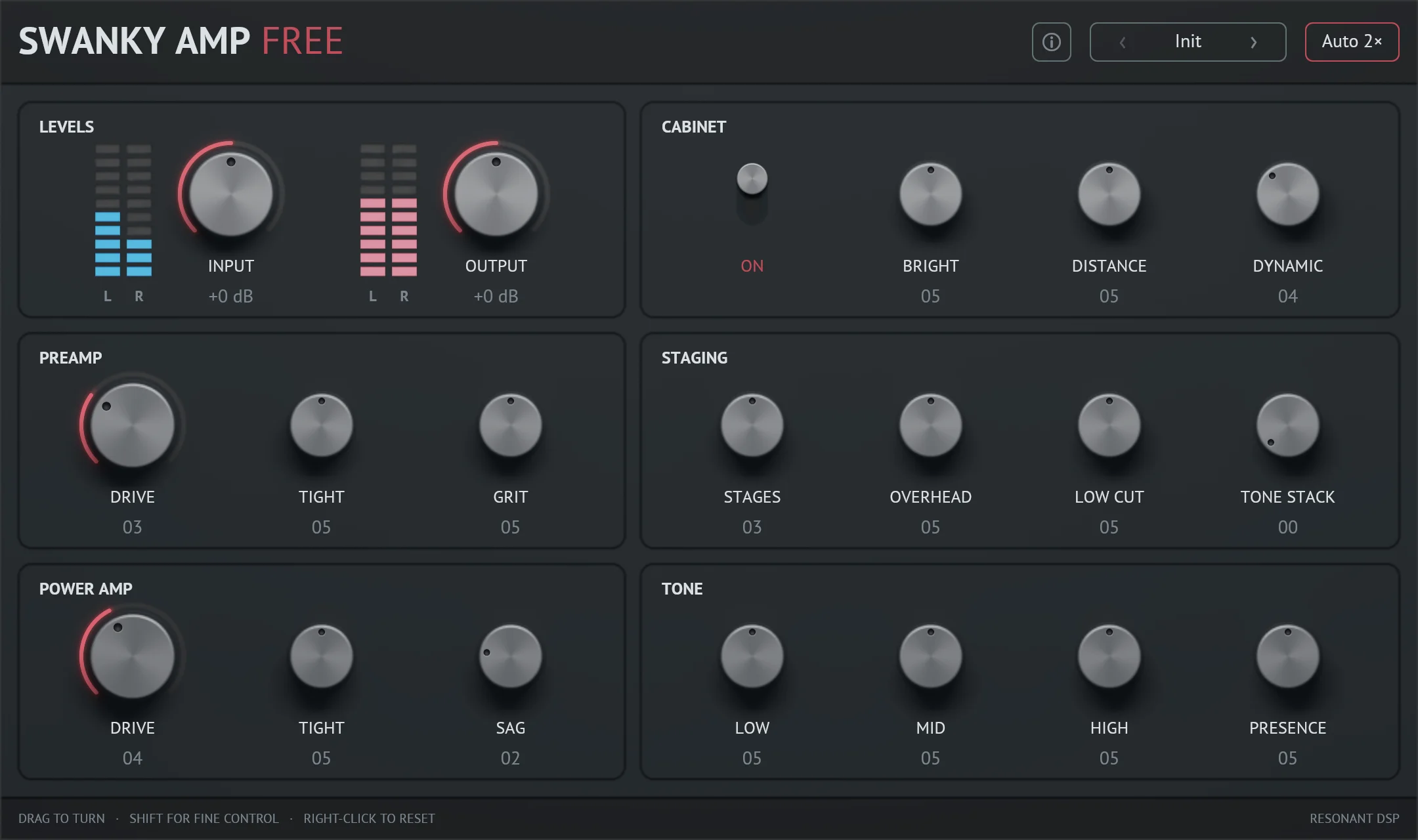
Task: Select the Cabinet DISTANCE knob
Action: pos(1109,194)
